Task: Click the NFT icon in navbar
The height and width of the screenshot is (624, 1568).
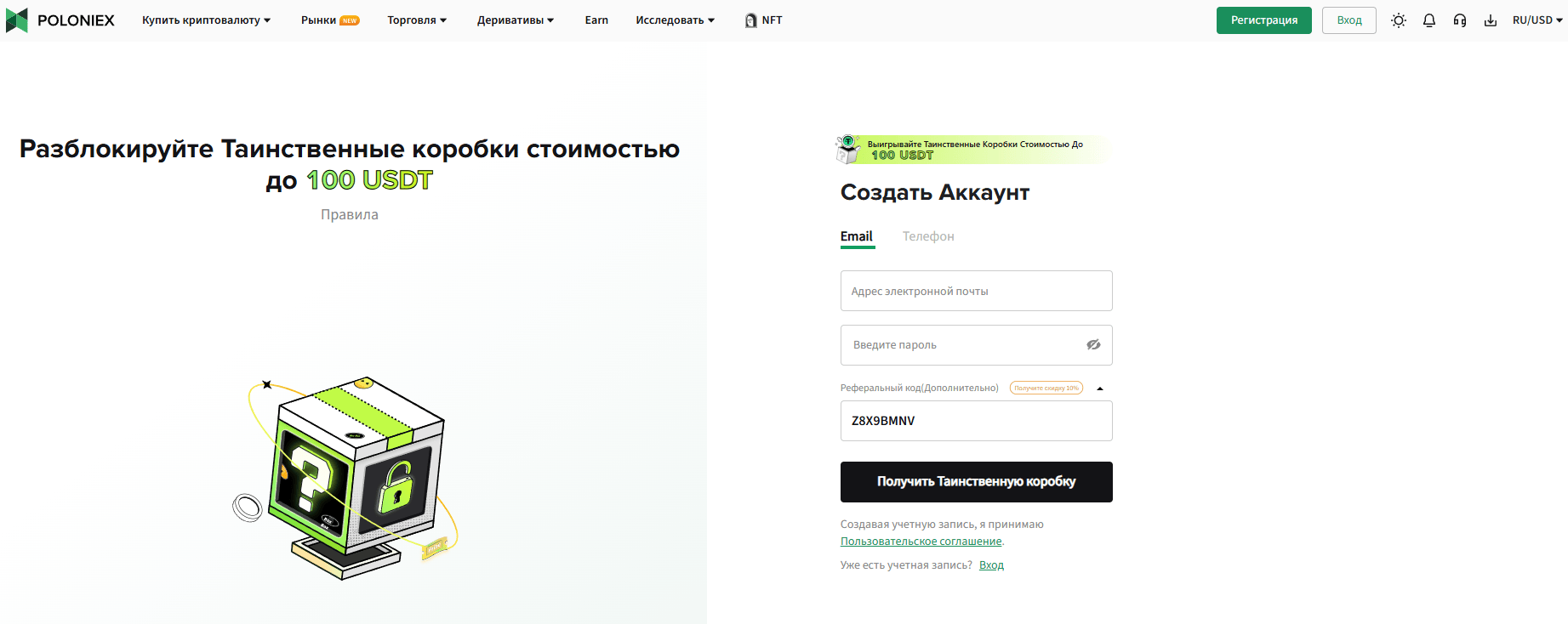Action: (x=750, y=20)
